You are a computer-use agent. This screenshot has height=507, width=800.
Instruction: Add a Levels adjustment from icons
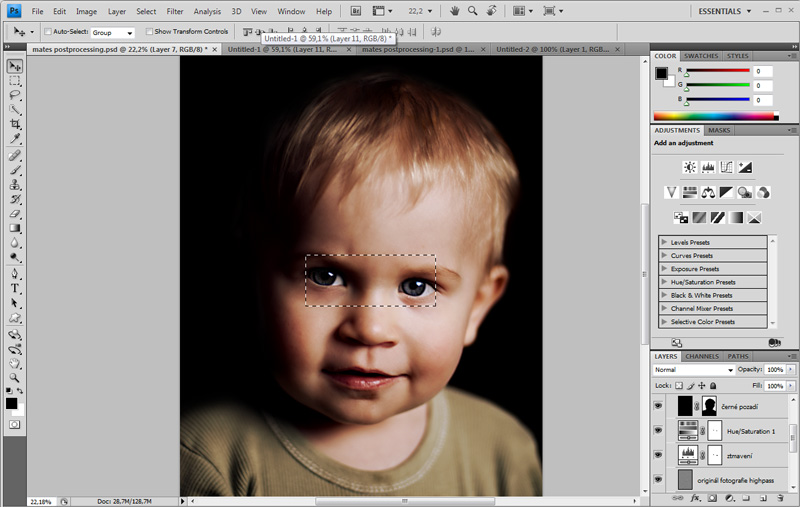coord(708,167)
